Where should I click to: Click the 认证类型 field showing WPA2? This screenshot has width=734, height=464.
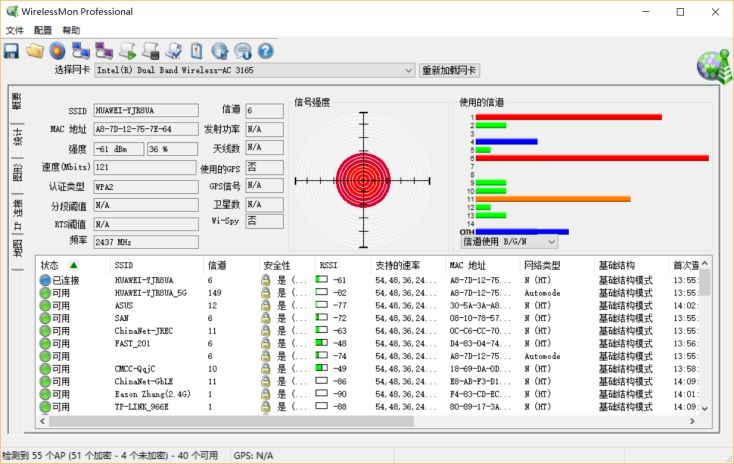pyautogui.click(x=146, y=187)
